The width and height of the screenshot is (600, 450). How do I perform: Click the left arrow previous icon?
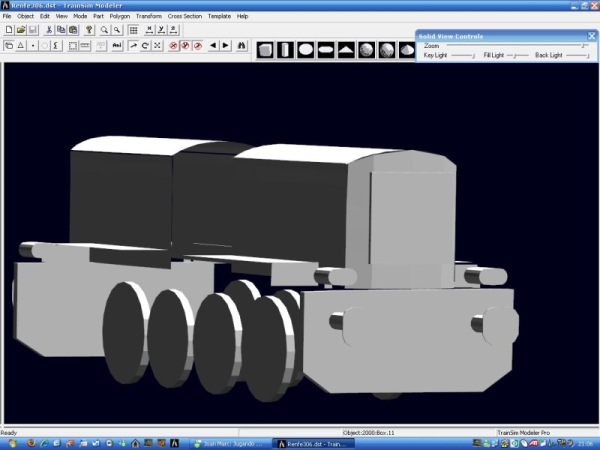click(x=212, y=46)
